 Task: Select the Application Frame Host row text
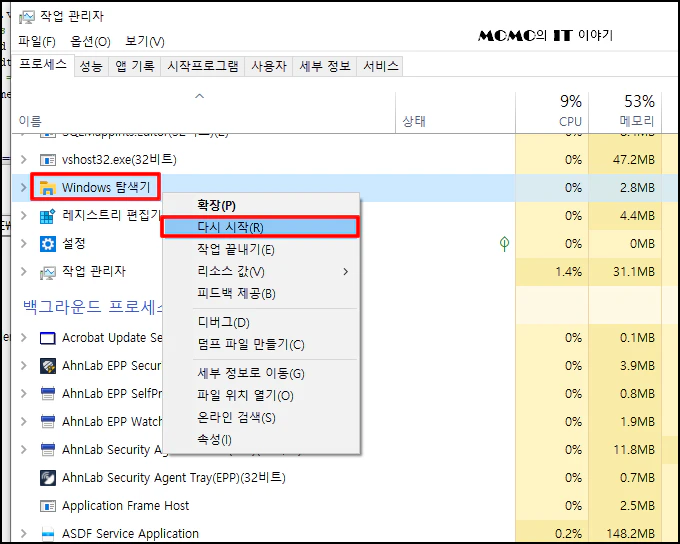click(x=126, y=506)
